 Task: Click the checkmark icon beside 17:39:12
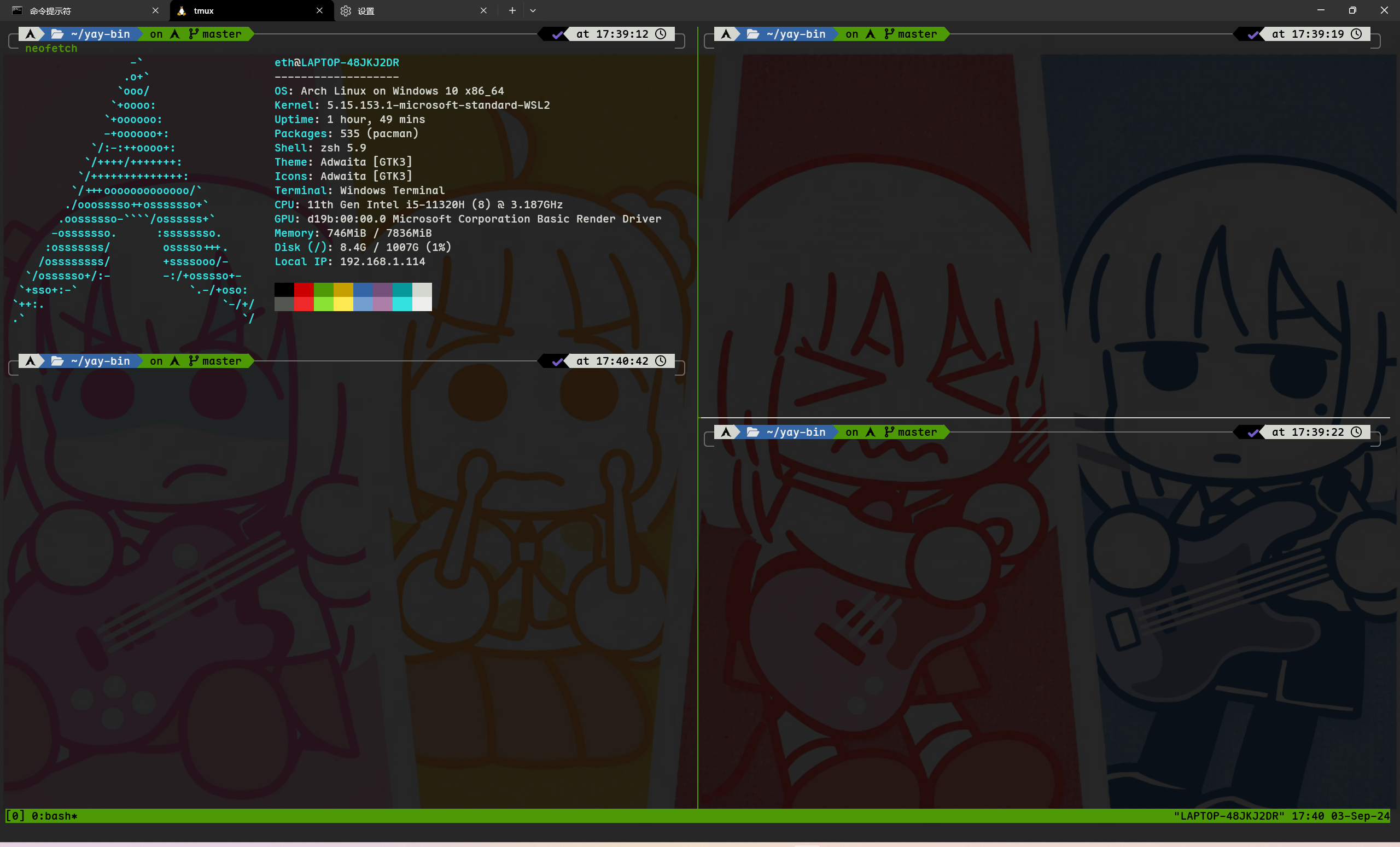pos(557,34)
